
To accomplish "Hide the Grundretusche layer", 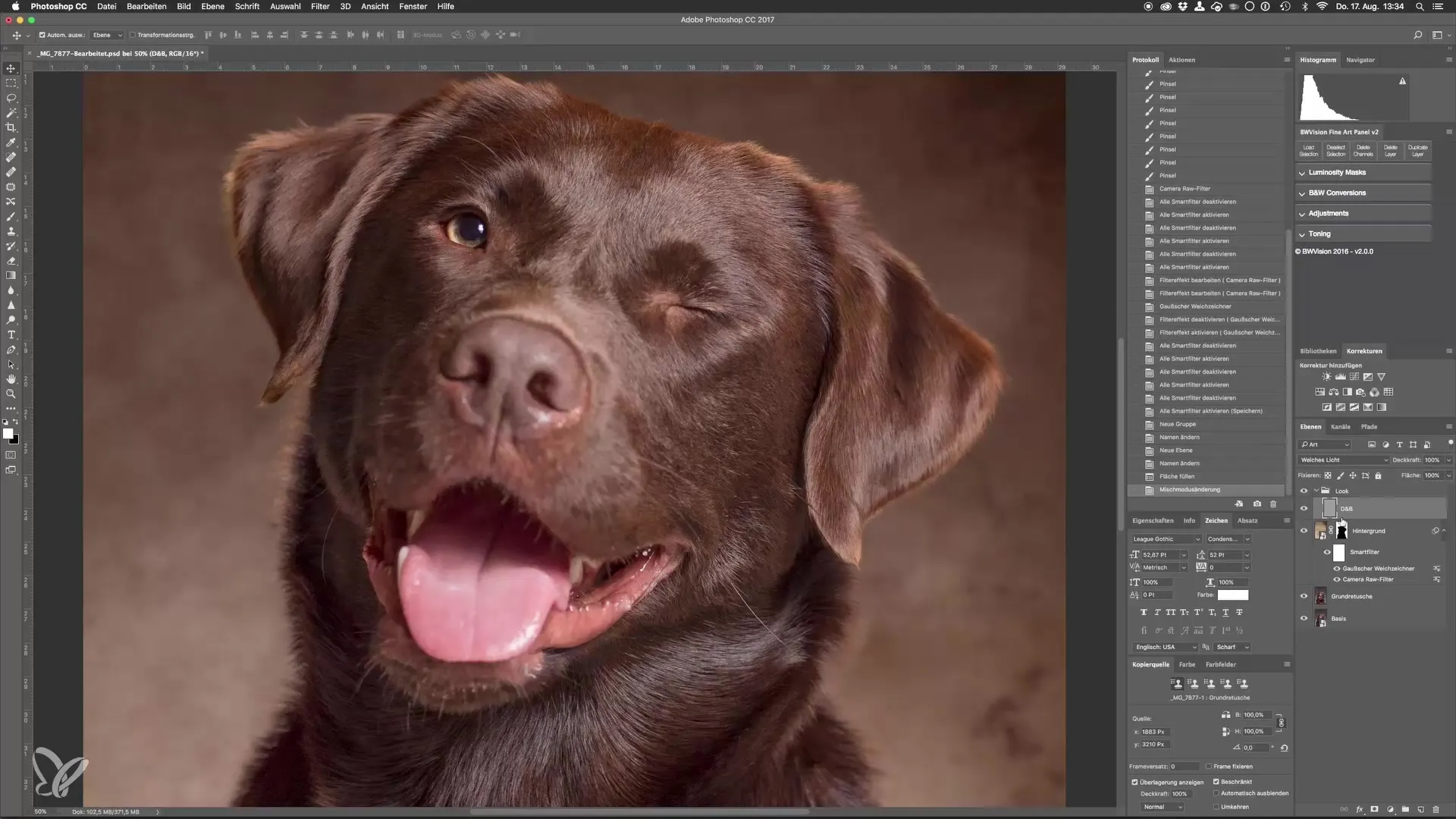I will pyautogui.click(x=1304, y=596).
